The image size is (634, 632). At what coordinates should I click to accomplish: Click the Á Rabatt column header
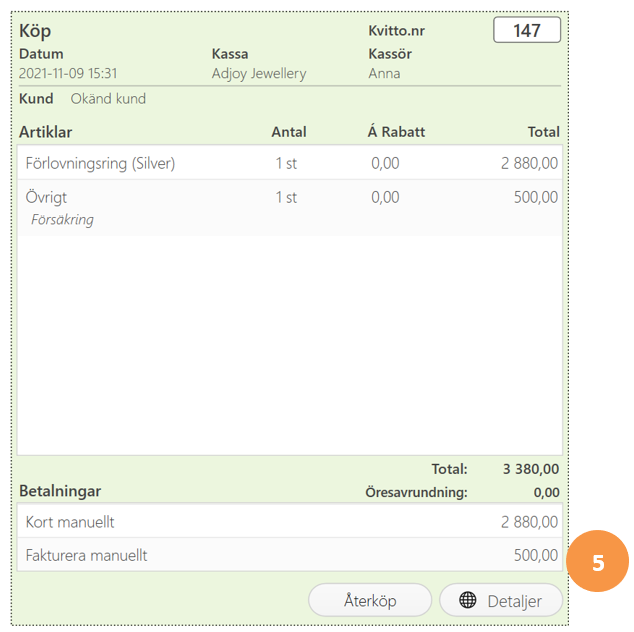(x=396, y=132)
